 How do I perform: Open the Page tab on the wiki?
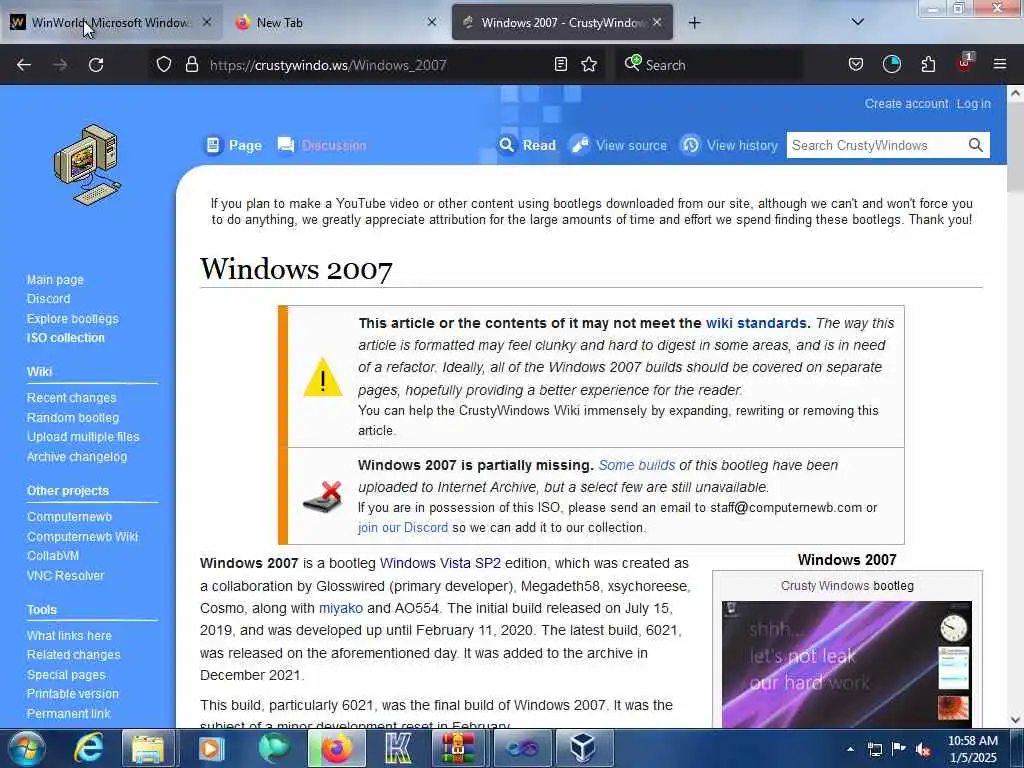tap(234, 145)
